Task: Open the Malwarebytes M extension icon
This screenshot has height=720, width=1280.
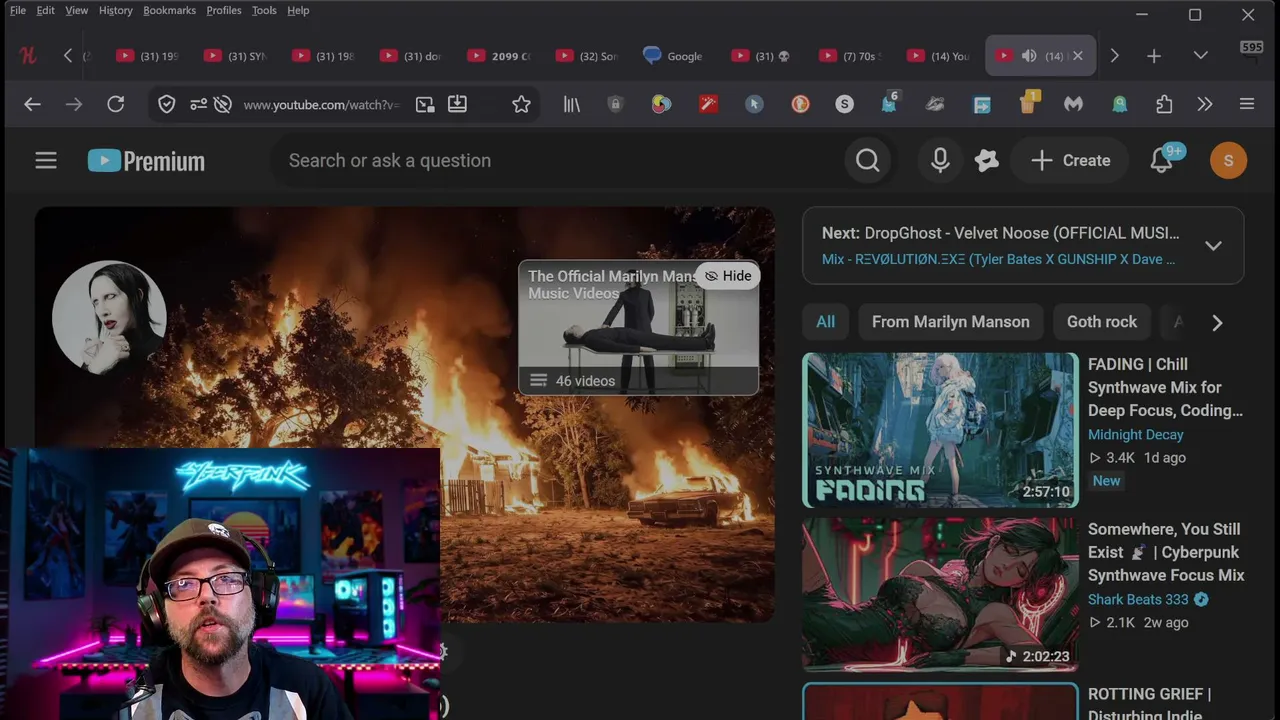Action: point(1073,104)
